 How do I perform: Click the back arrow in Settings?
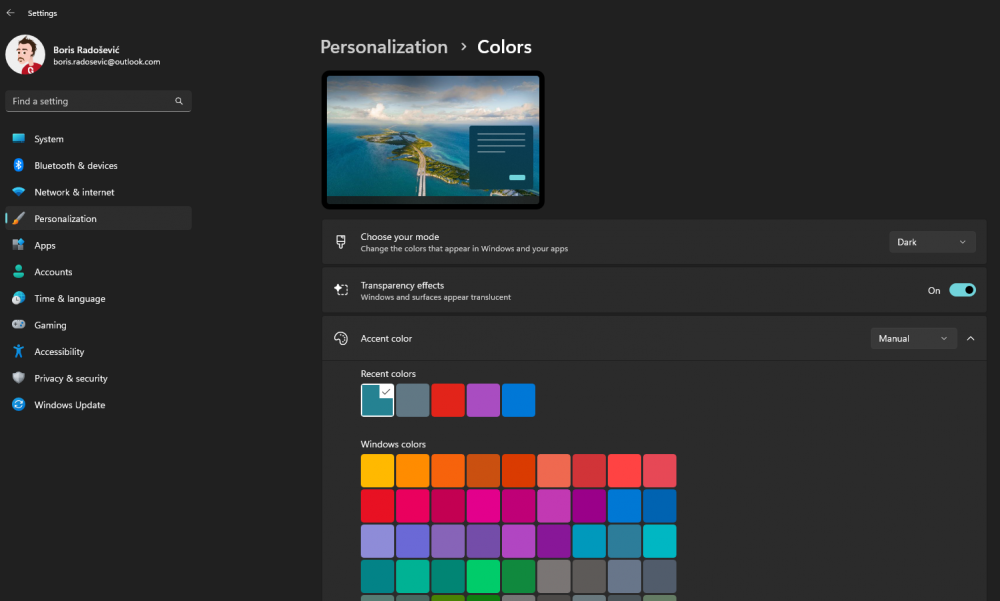pos(10,13)
